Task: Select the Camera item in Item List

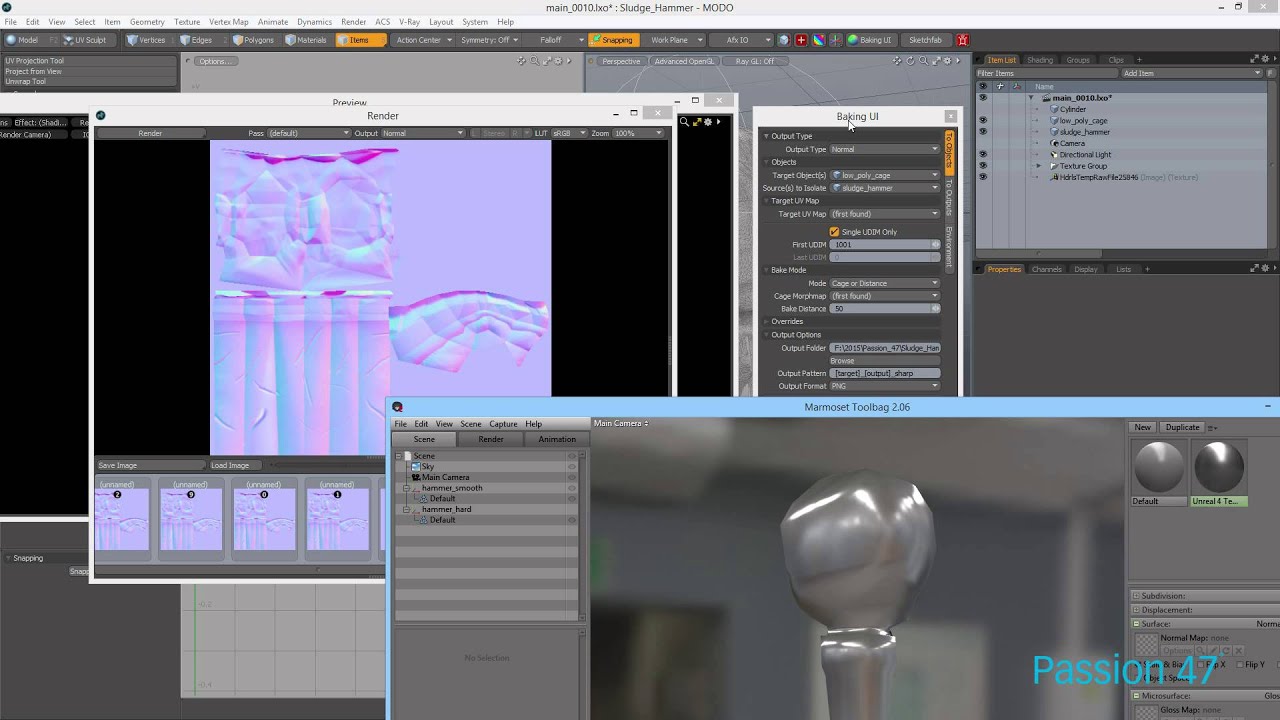Action: point(1071,143)
